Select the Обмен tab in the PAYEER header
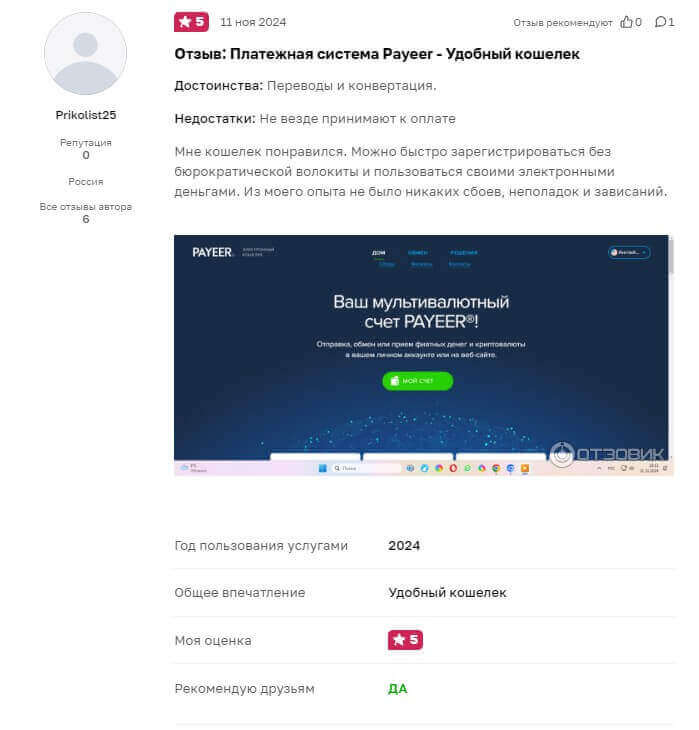The width and height of the screenshot is (699, 730). tap(418, 253)
